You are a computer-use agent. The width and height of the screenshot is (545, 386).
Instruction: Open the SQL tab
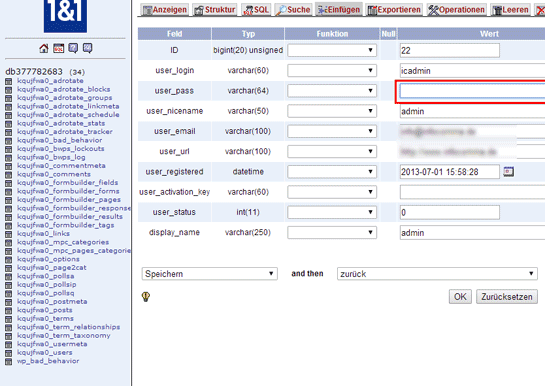click(256, 10)
